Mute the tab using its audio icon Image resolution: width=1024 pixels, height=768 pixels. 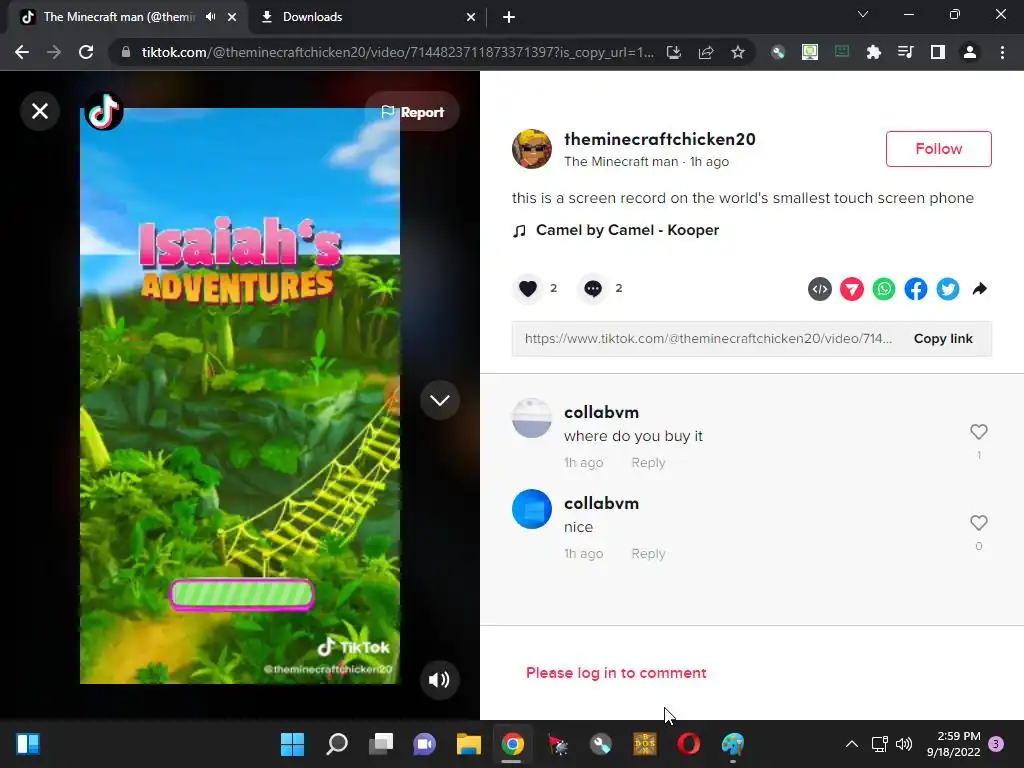point(210,17)
